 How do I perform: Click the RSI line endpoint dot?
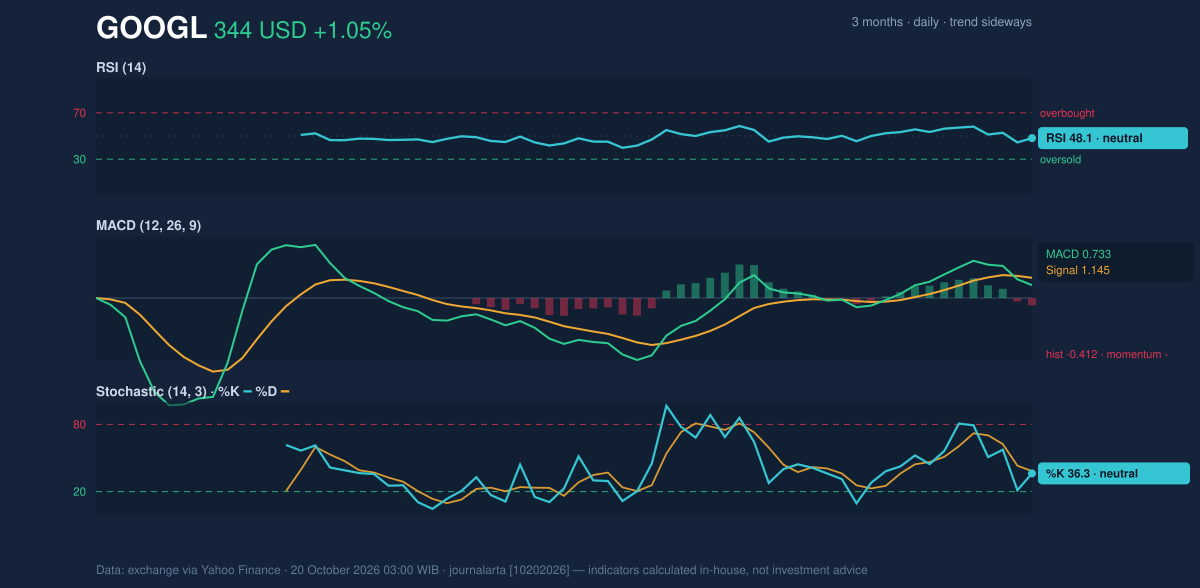click(x=1032, y=138)
